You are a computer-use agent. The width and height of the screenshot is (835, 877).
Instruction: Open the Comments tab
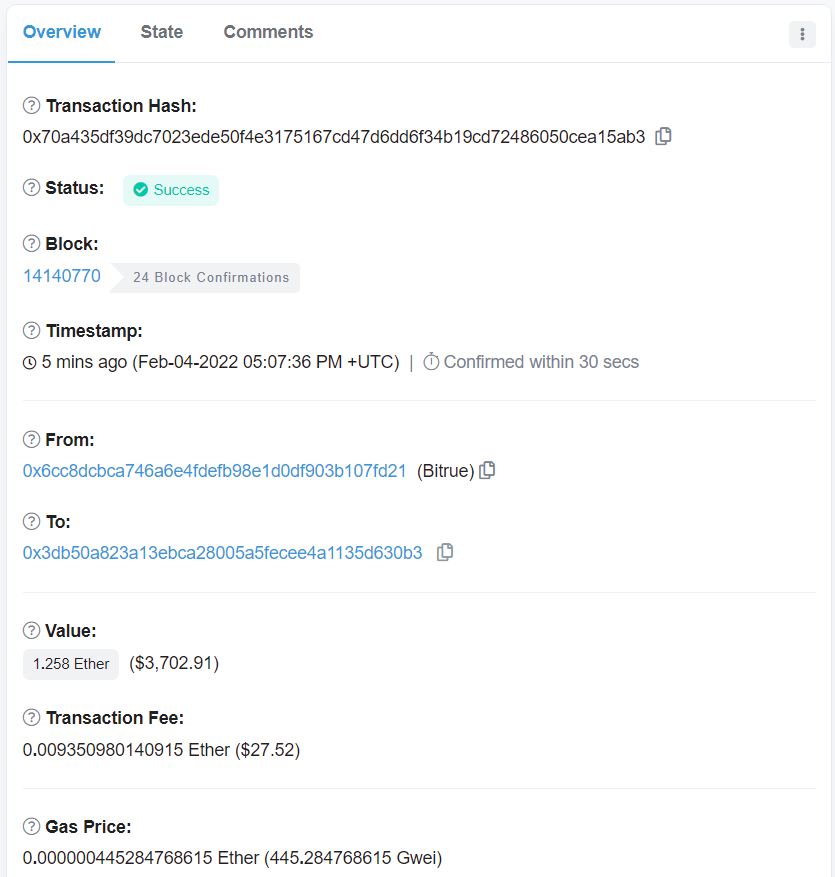pos(268,32)
